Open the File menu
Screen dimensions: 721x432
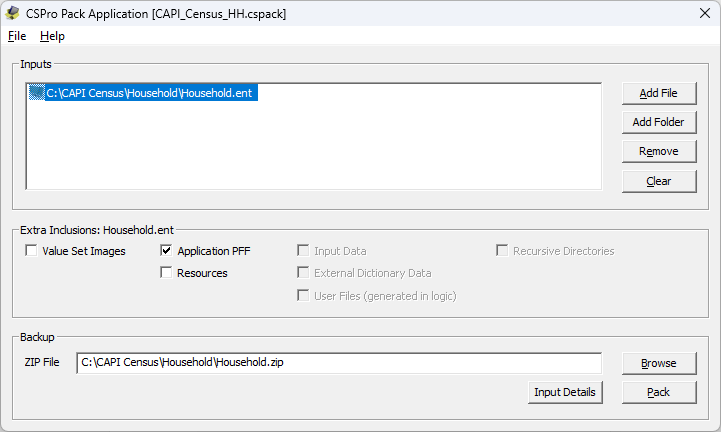click(17, 36)
